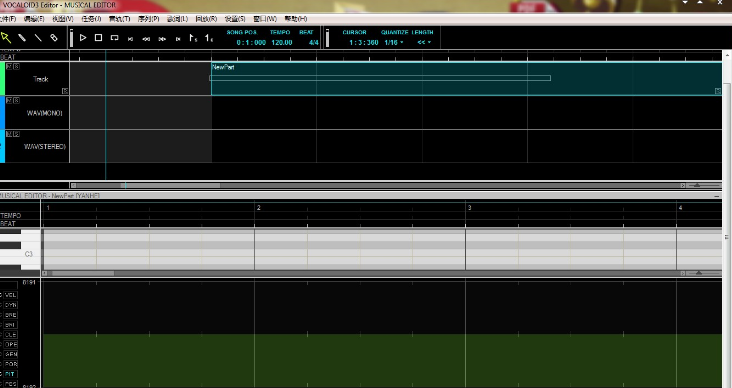Select the DYN control parameter
This screenshot has width=732, height=388.
click(10, 305)
